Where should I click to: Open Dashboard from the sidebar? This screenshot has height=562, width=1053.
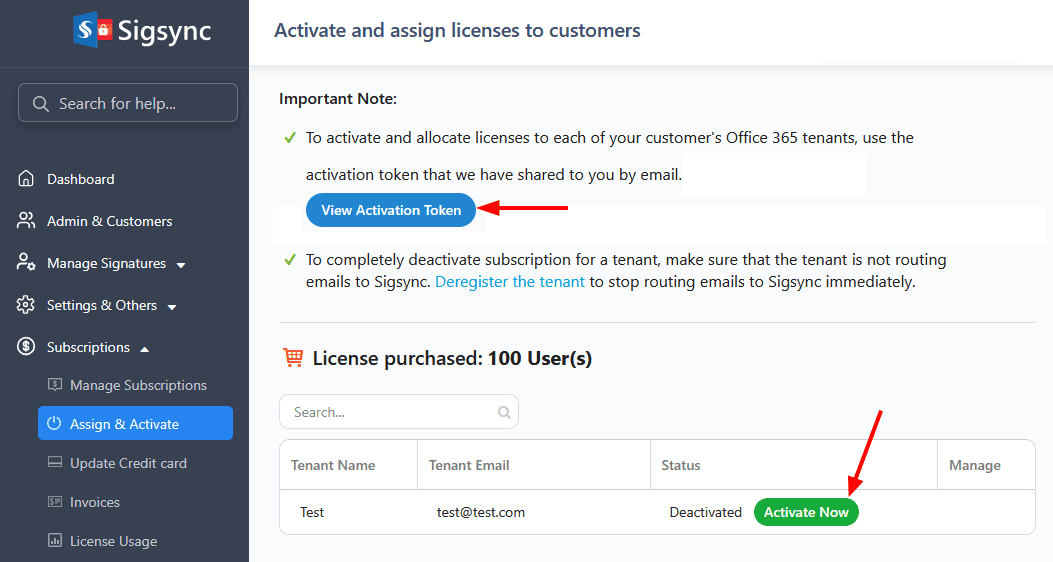coord(81,179)
